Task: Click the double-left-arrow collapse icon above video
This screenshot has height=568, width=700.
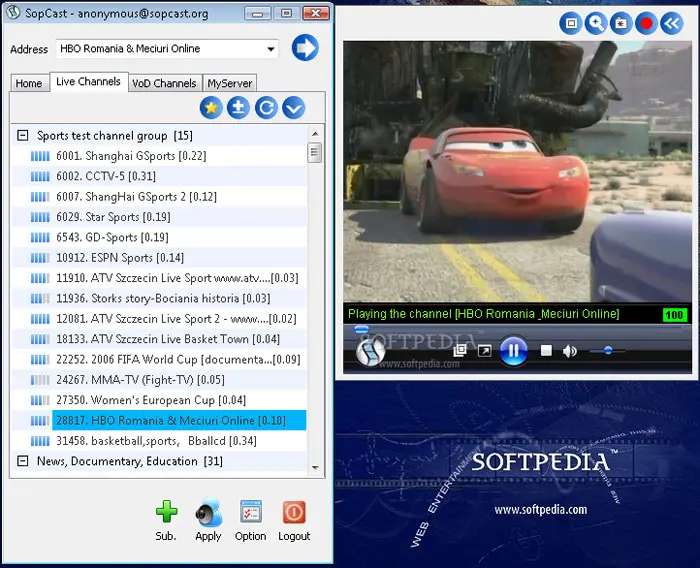Action: click(672, 23)
